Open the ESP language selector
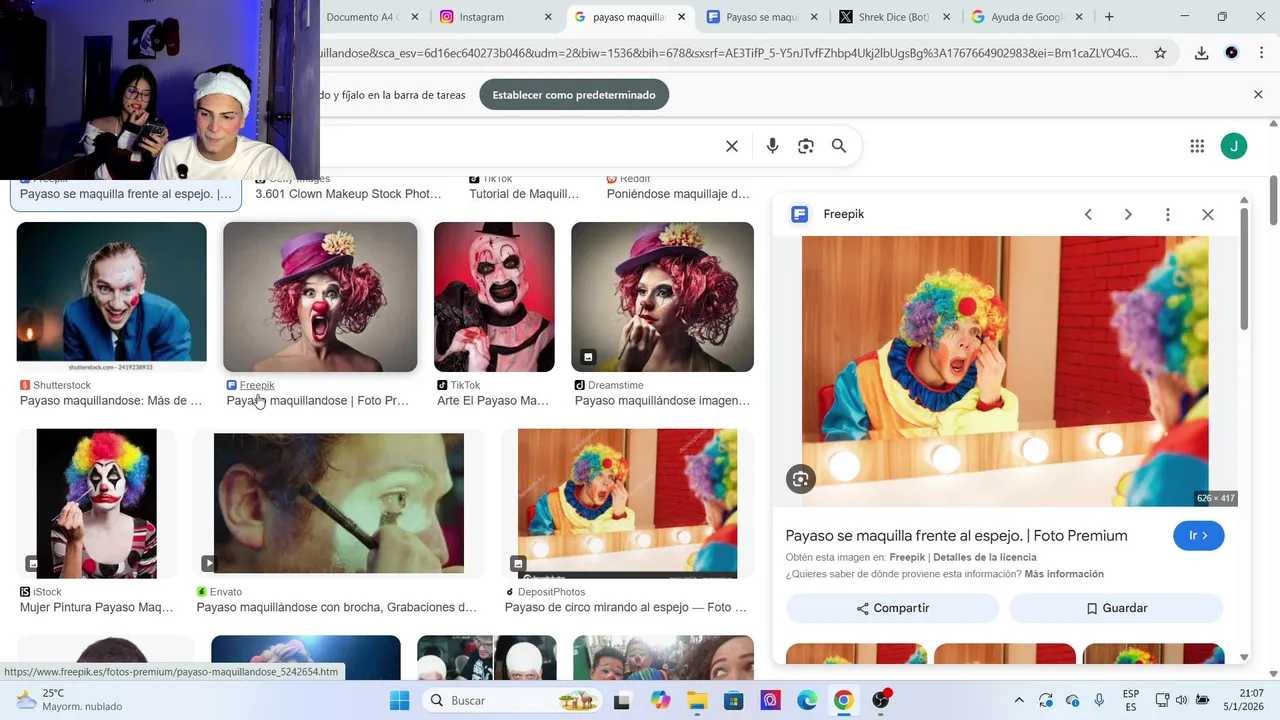The height and width of the screenshot is (720, 1280). tap(1131, 700)
